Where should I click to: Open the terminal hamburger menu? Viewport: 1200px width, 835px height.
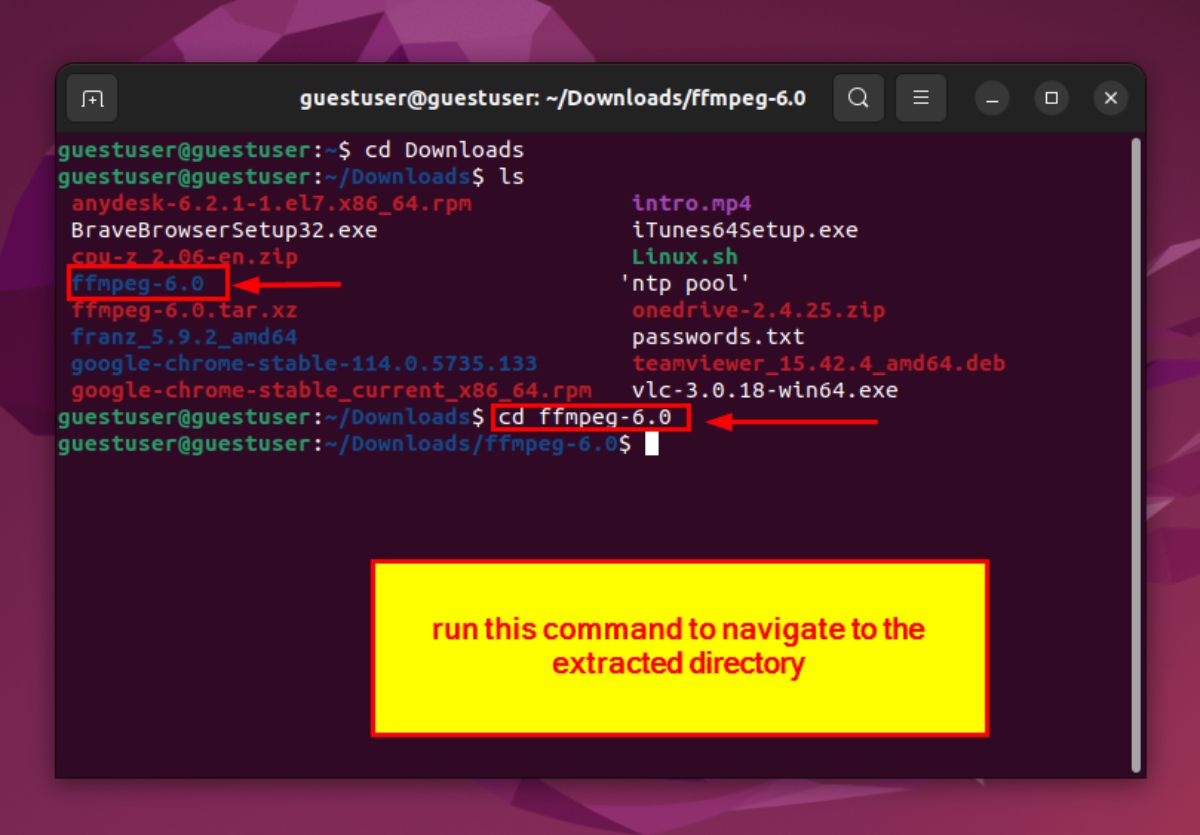pyautogui.click(x=920, y=98)
